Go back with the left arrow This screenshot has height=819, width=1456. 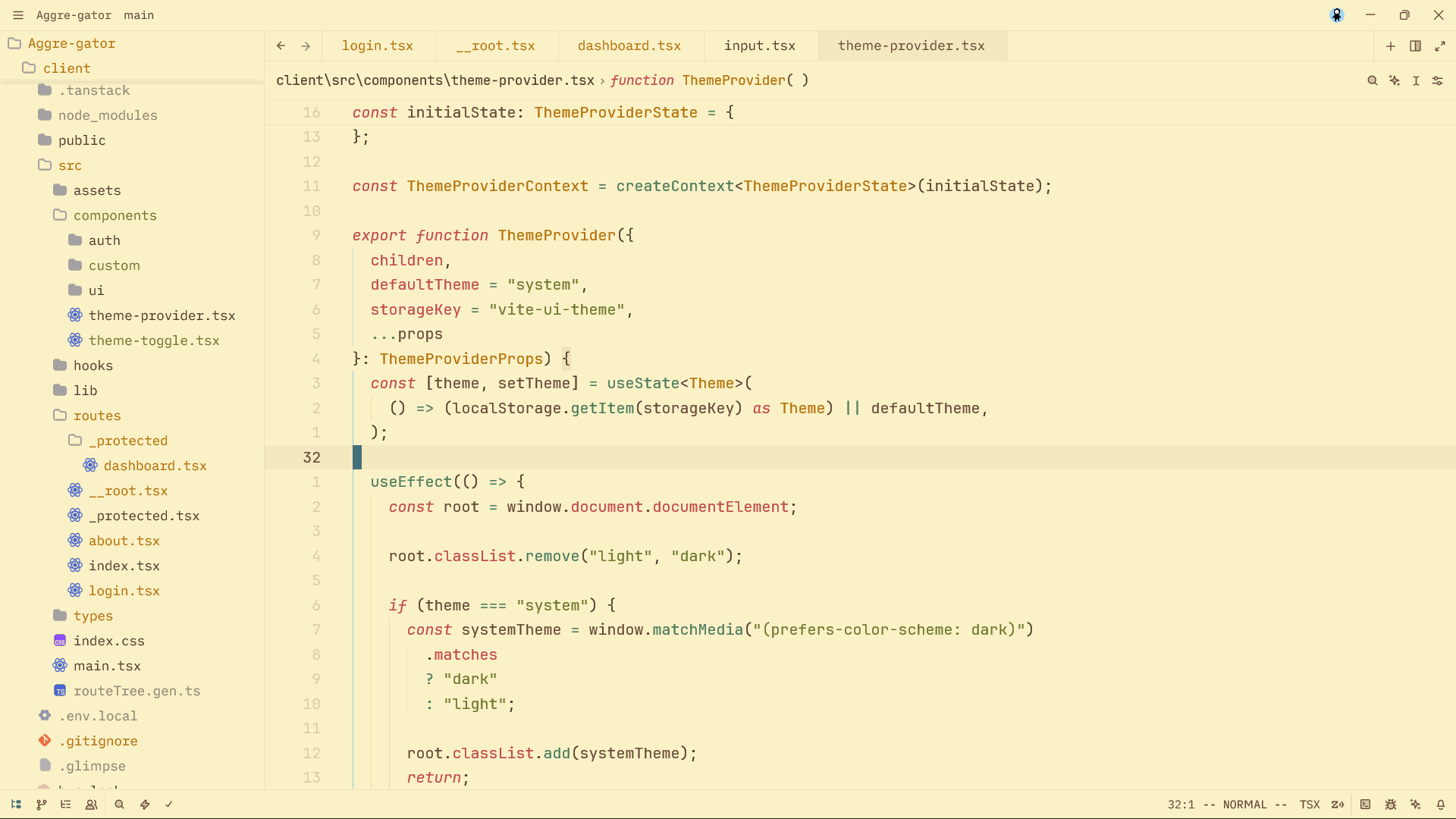[x=281, y=46]
